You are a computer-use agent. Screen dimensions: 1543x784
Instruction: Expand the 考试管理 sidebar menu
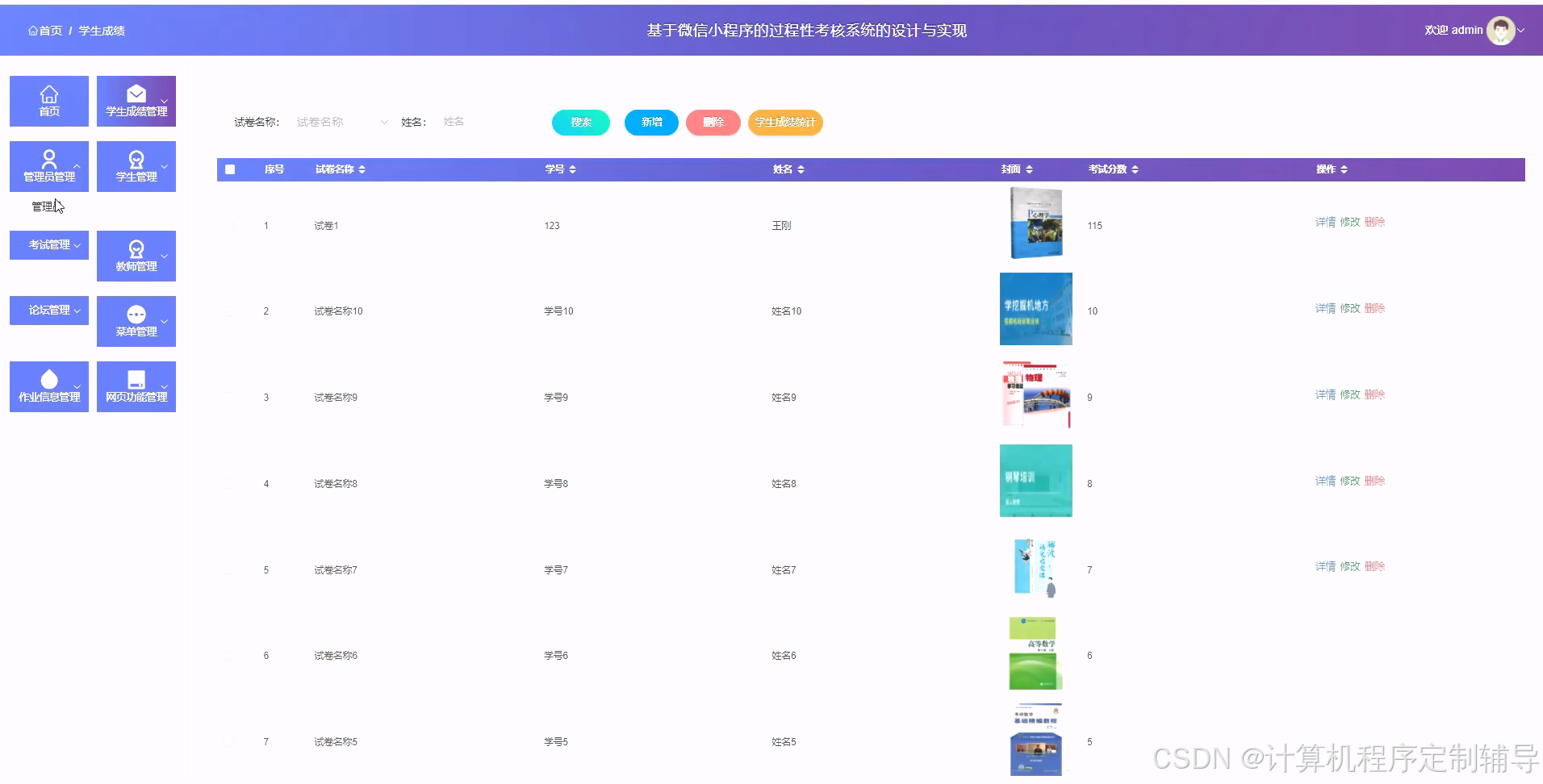pos(48,245)
